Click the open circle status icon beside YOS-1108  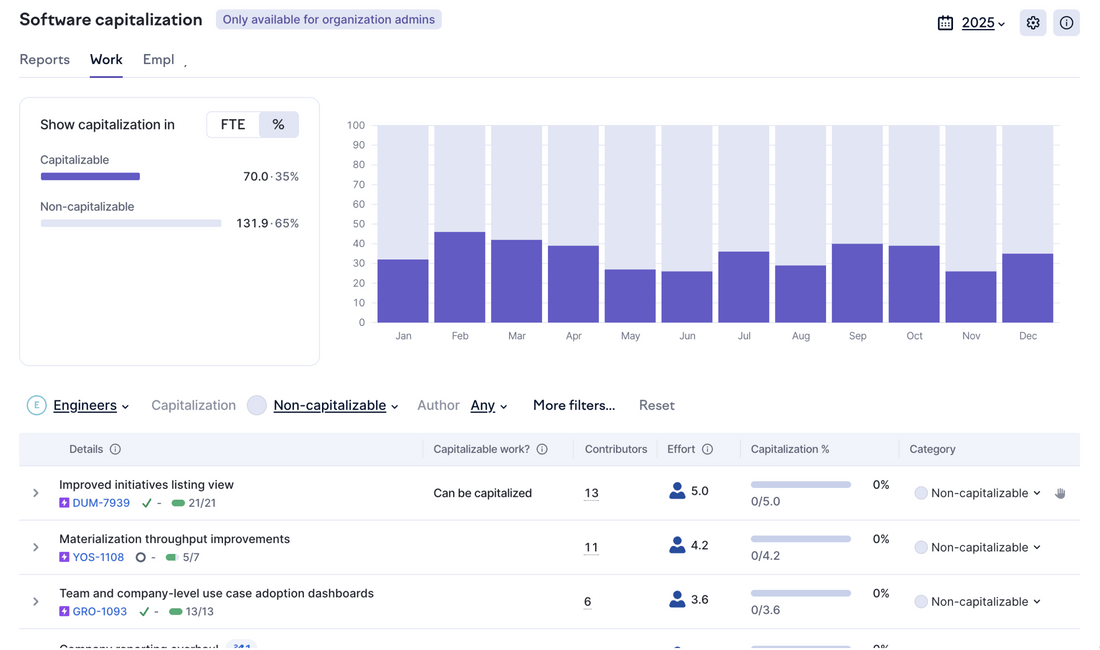click(141, 557)
